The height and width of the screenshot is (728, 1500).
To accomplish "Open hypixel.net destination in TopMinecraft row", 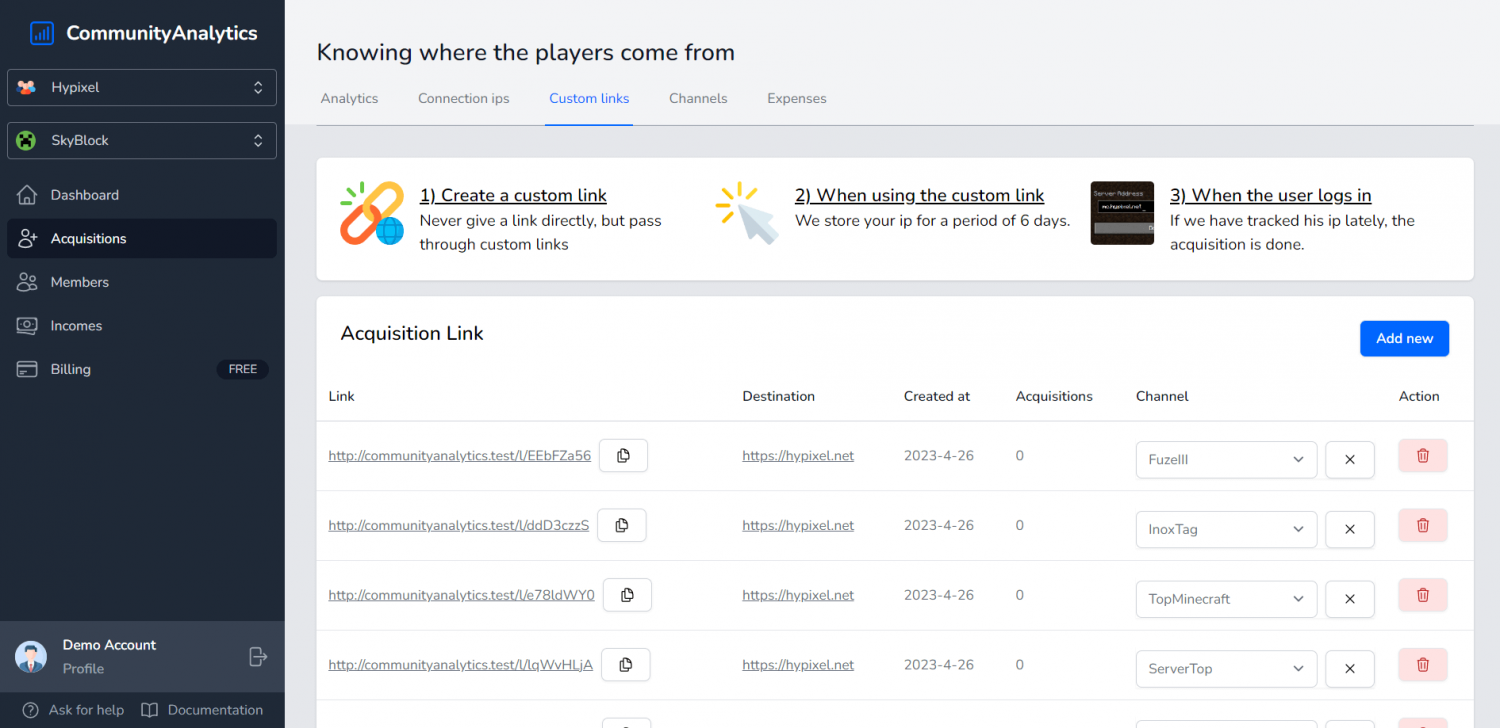I will coord(798,595).
